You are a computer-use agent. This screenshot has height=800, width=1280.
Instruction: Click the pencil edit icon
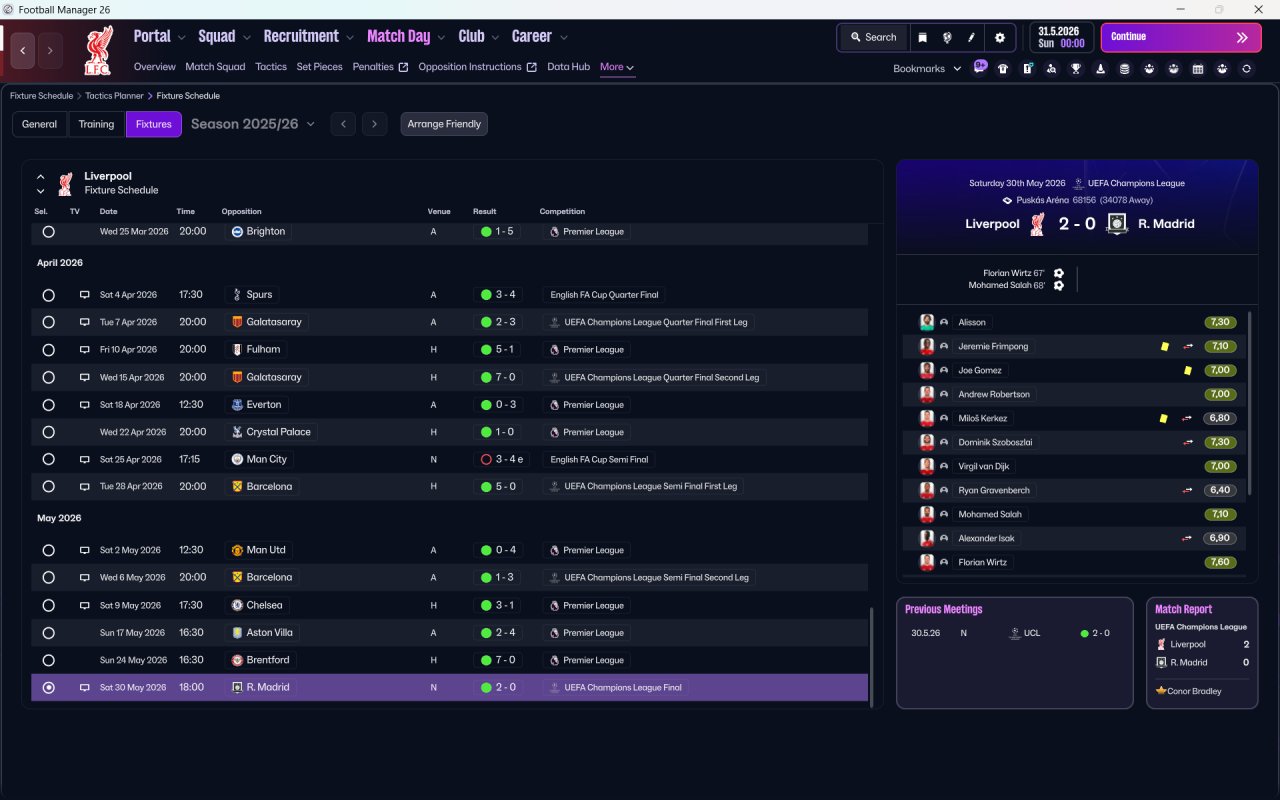pyautogui.click(x=971, y=37)
